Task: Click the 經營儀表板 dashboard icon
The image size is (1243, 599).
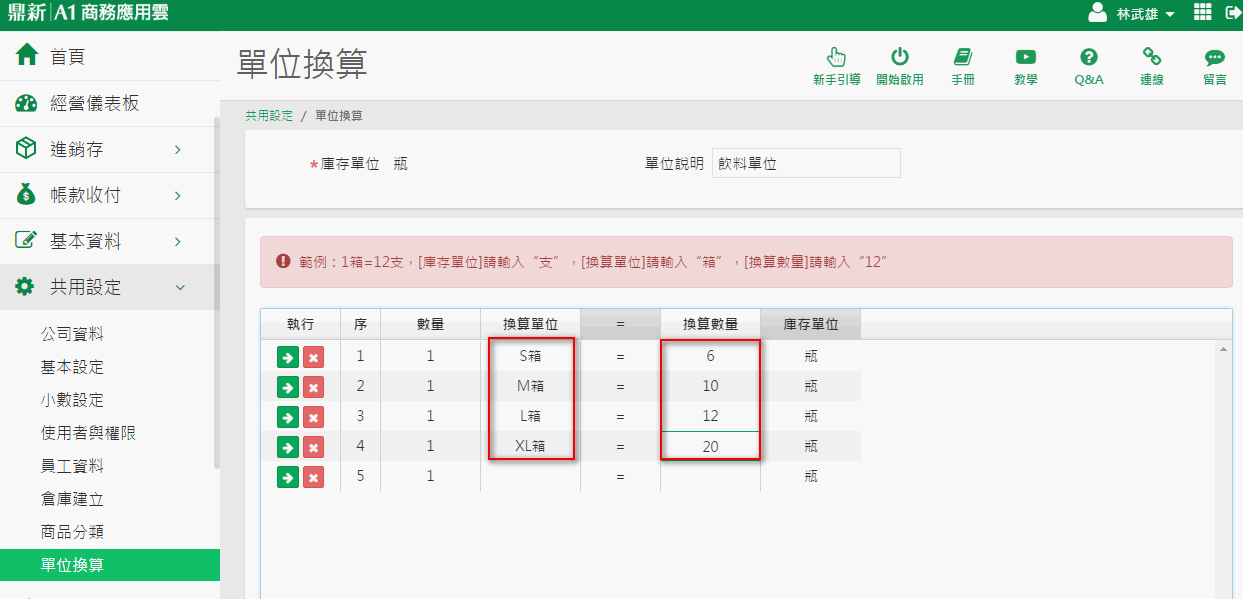Action: pyautogui.click(x=27, y=103)
